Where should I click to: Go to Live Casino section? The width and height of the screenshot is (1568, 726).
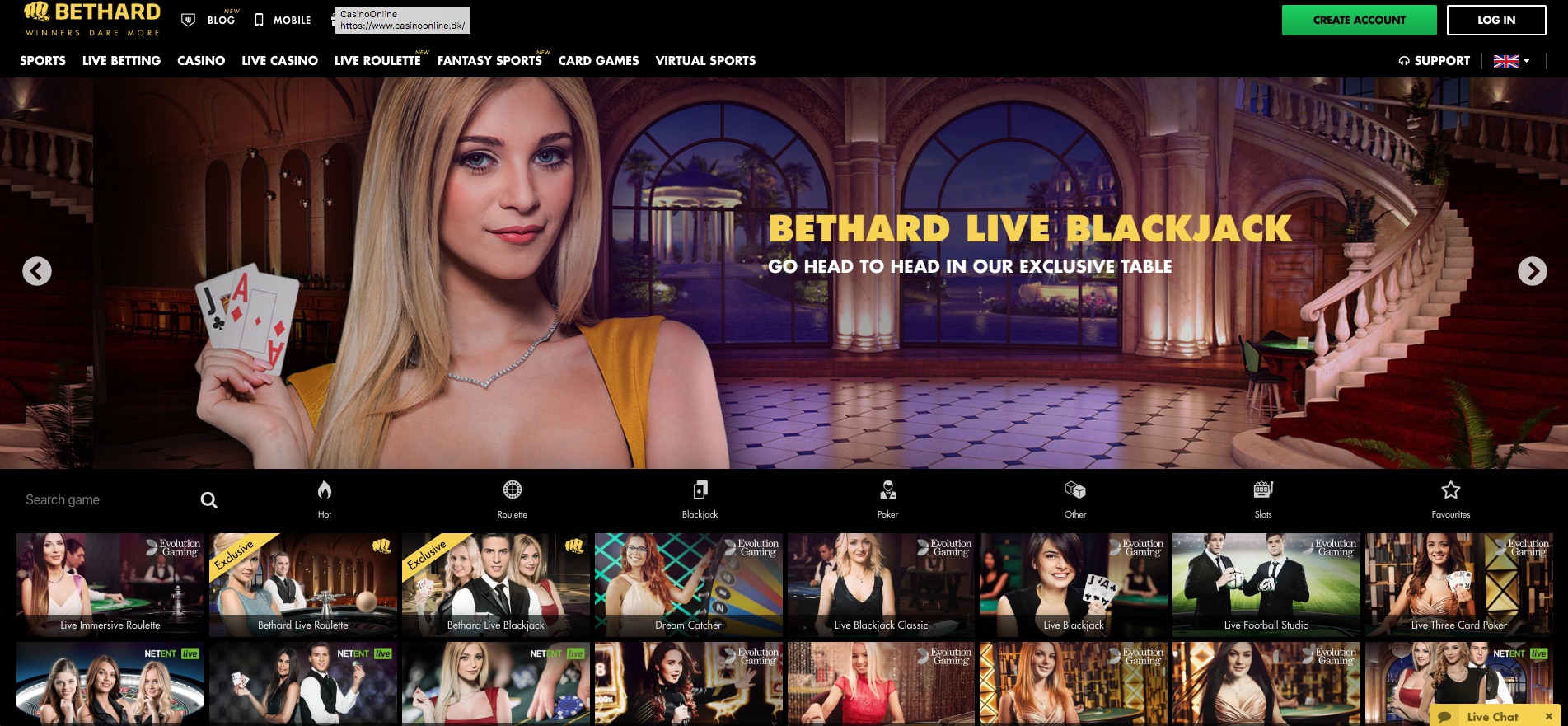[x=279, y=61]
